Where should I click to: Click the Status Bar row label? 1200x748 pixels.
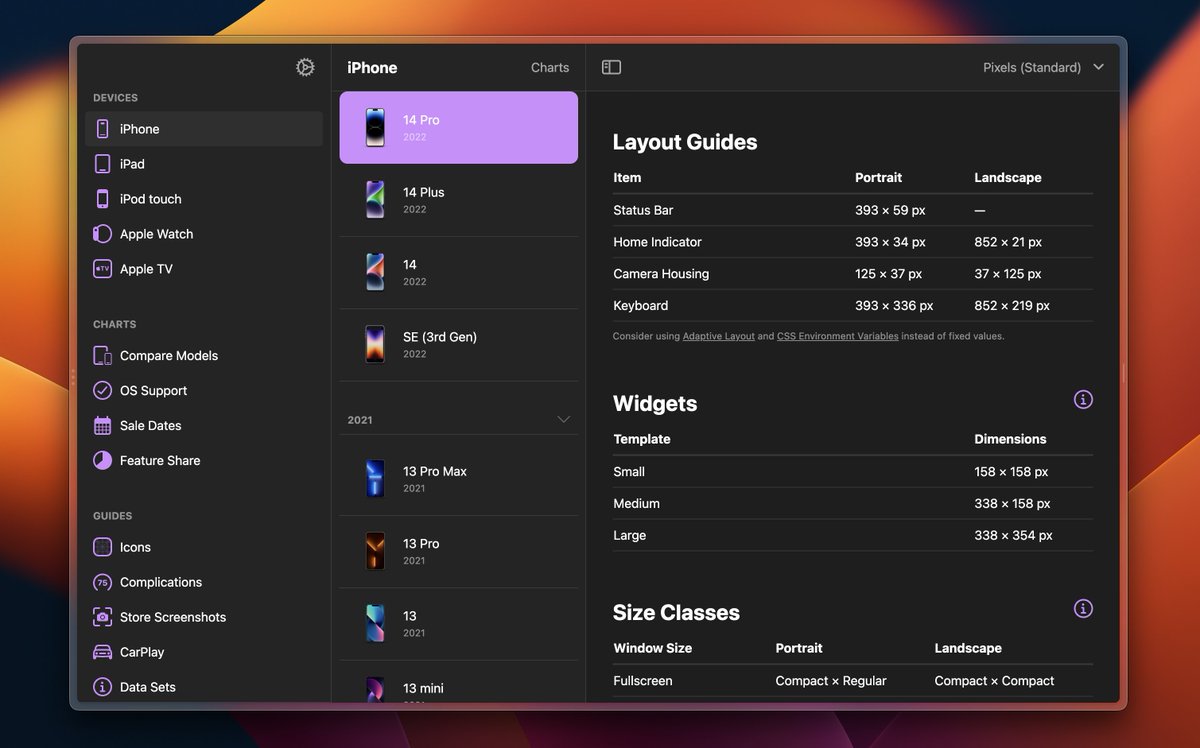tap(643, 210)
